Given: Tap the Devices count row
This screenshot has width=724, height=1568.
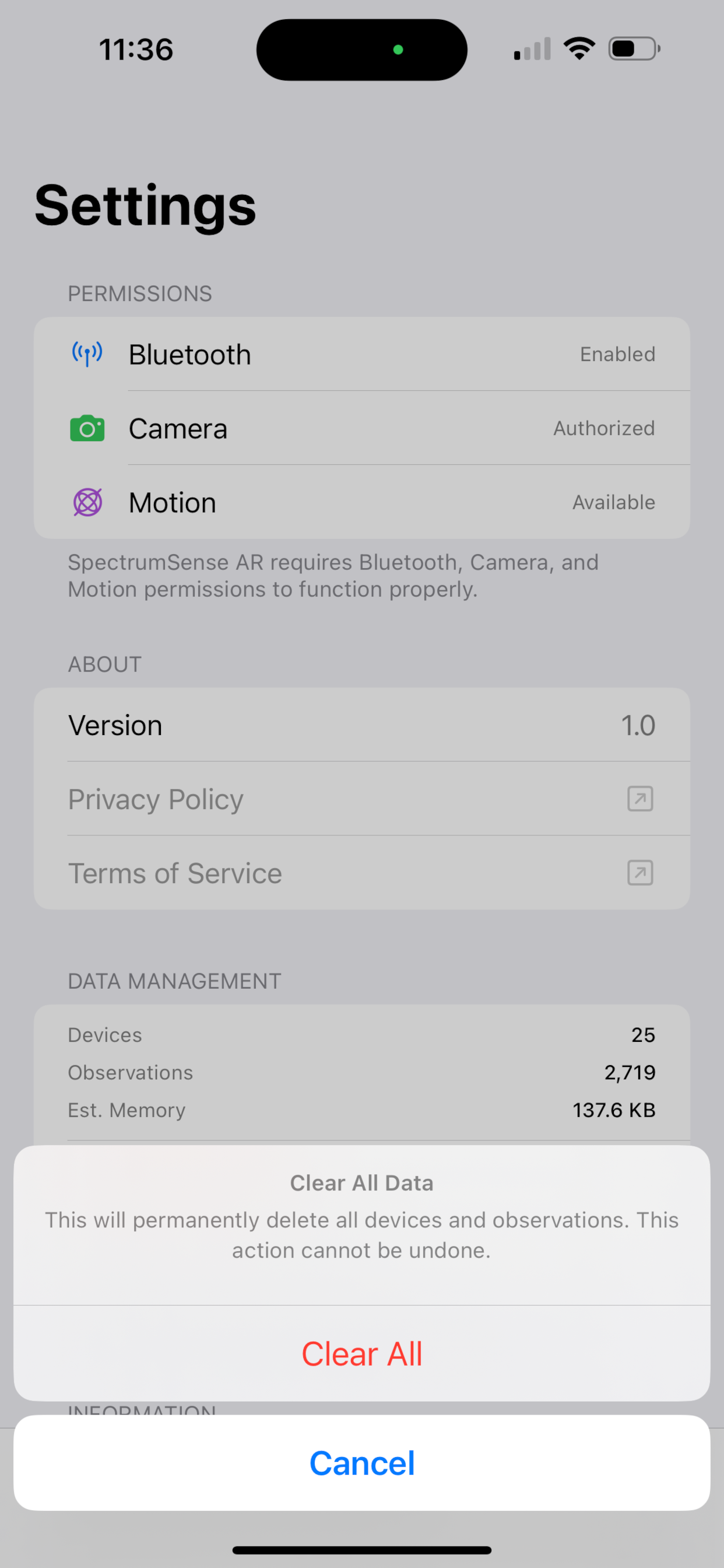Looking at the screenshot, I should tap(362, 1035).
